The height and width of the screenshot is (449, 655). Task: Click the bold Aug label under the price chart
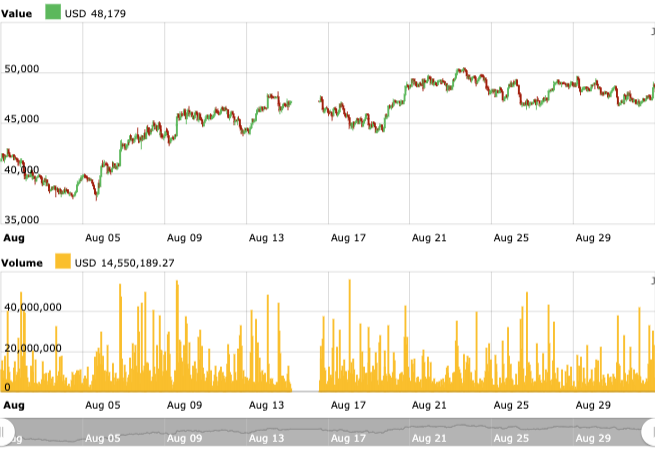coord(14,238)
